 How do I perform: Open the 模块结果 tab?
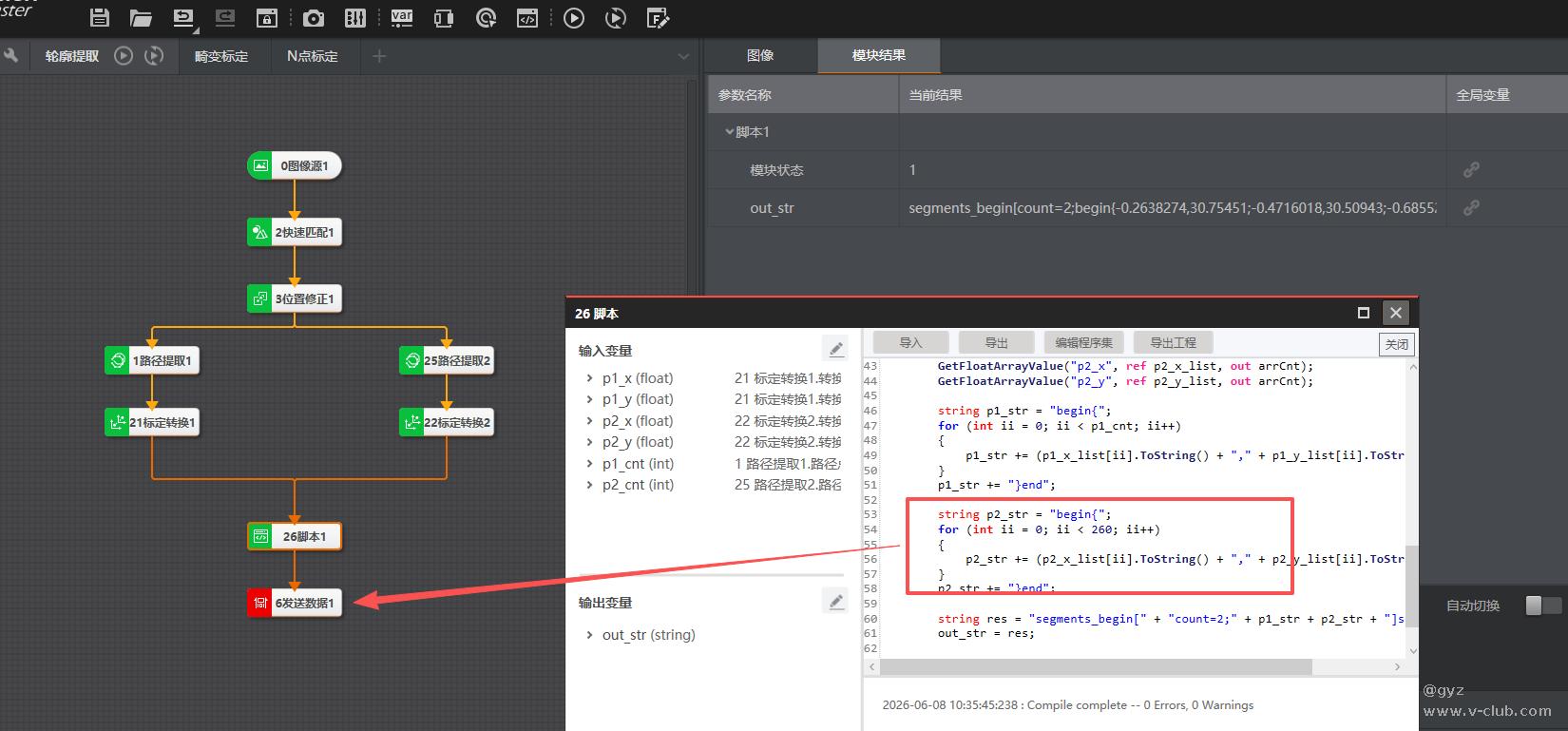pos(879,56)
